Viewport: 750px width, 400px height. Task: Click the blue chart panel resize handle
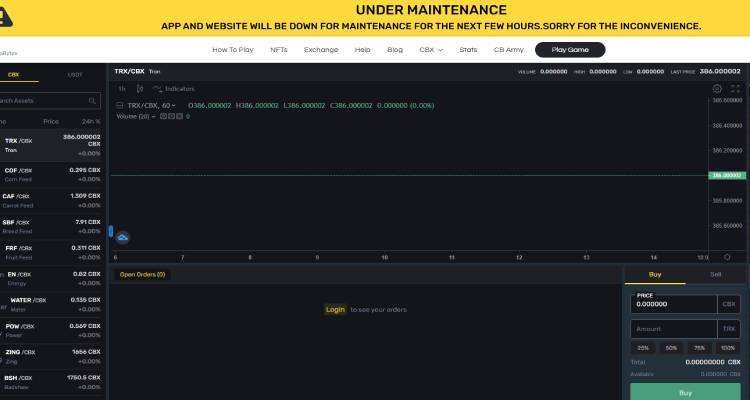(x=110, y=231)
